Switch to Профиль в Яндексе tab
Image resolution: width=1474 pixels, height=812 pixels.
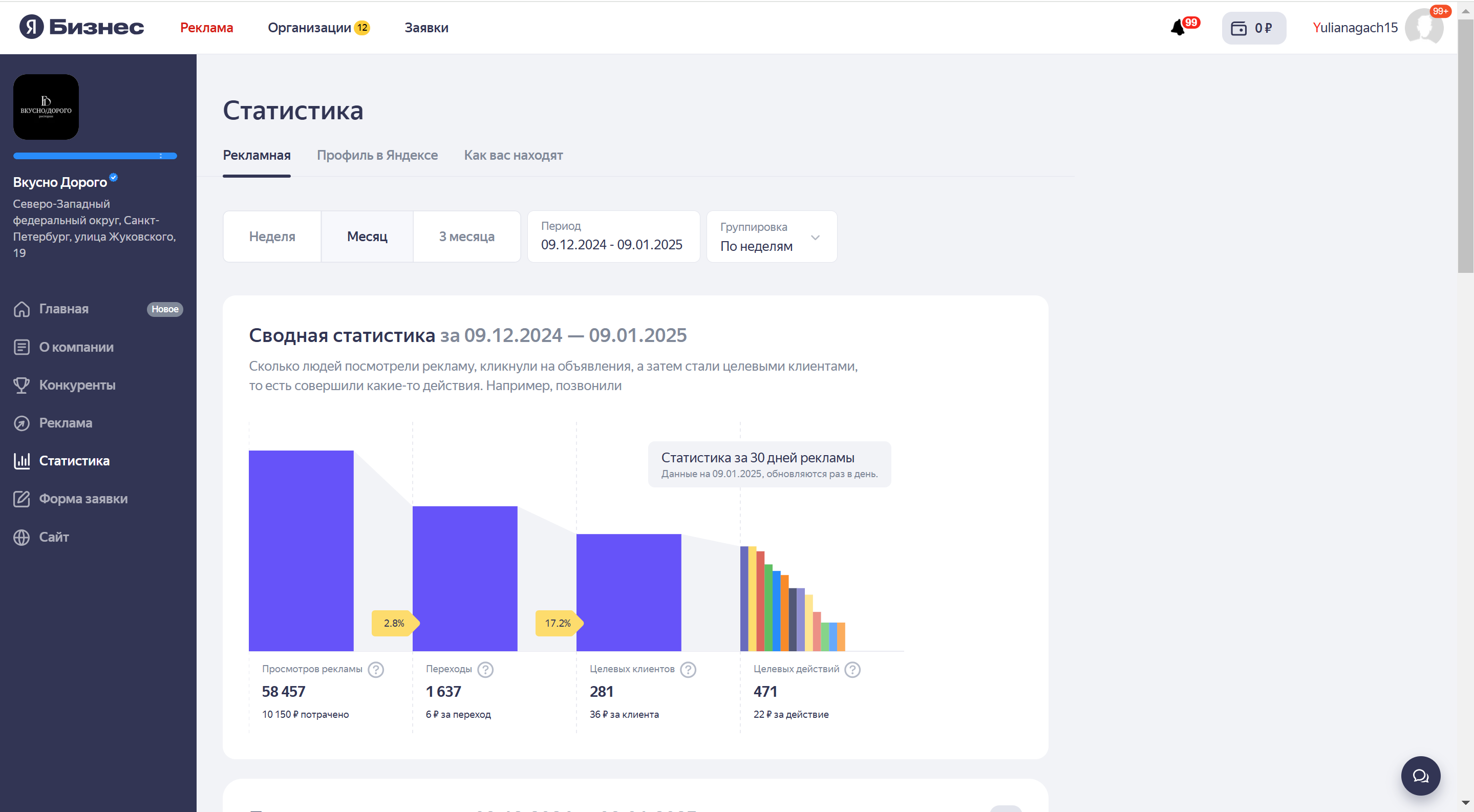pyautogui.click(x=377, y=155)
